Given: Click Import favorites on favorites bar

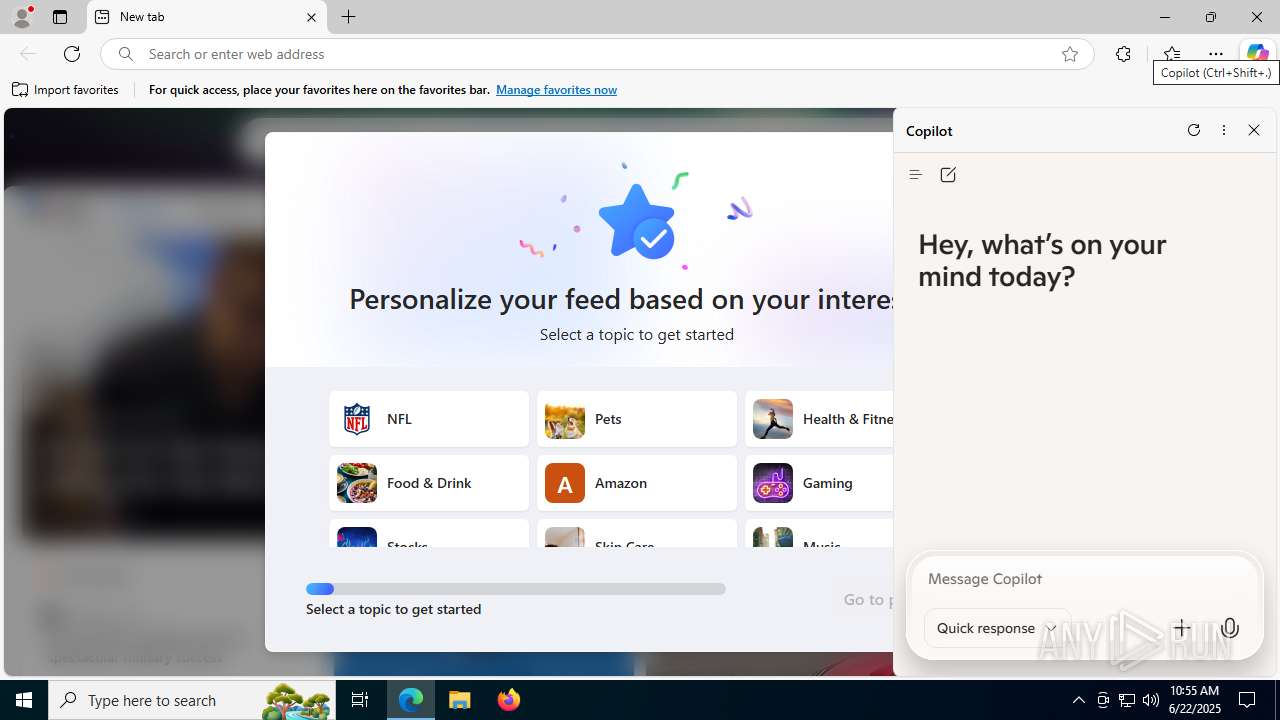Looking at the screenshot, I should (x=66, y=90).
